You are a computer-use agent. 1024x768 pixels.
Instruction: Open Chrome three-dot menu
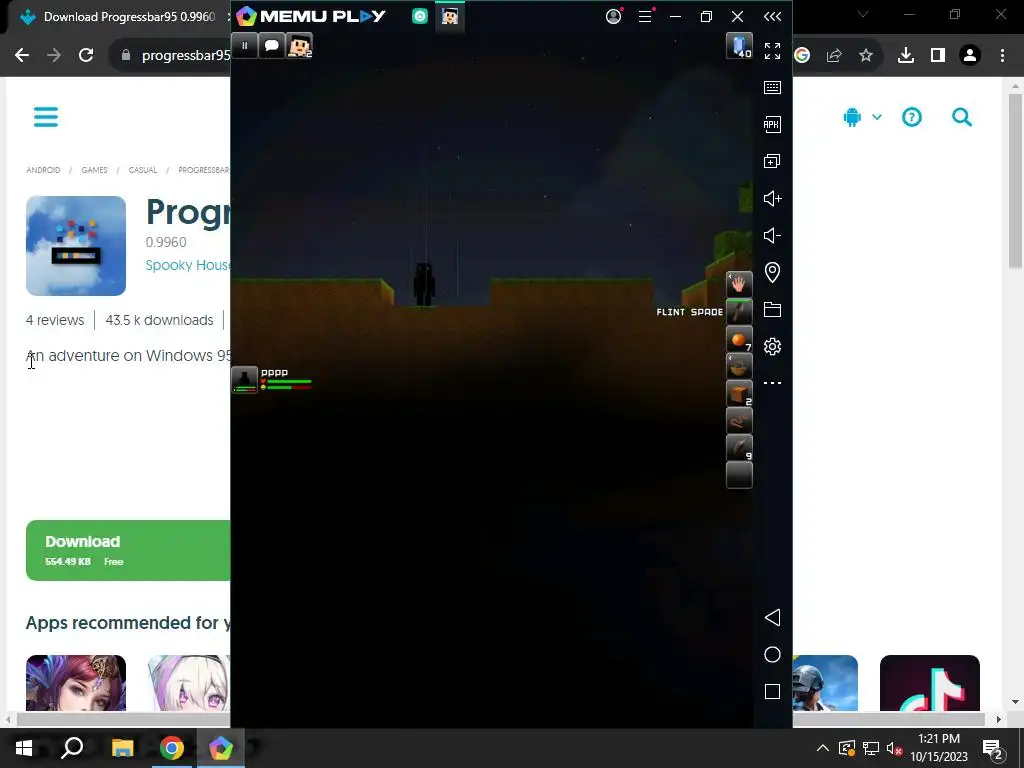click(1002, 56)
